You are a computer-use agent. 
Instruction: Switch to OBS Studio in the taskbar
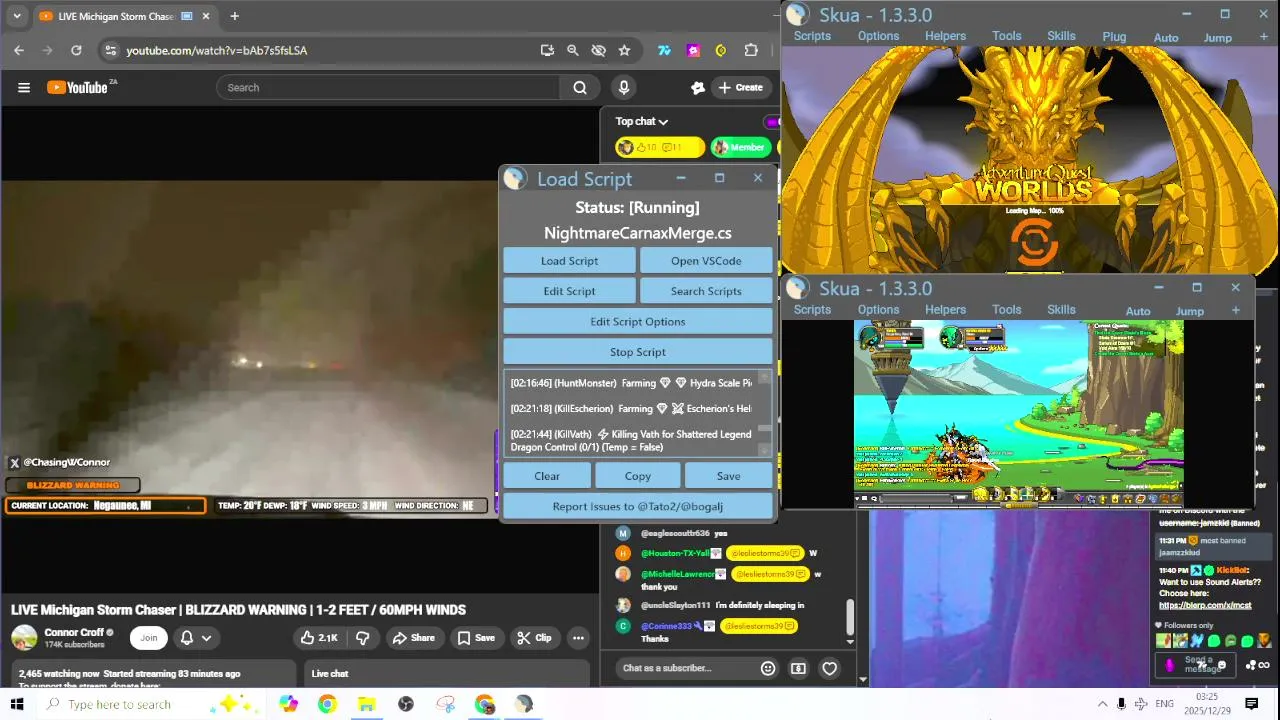[x=405, y=704]
